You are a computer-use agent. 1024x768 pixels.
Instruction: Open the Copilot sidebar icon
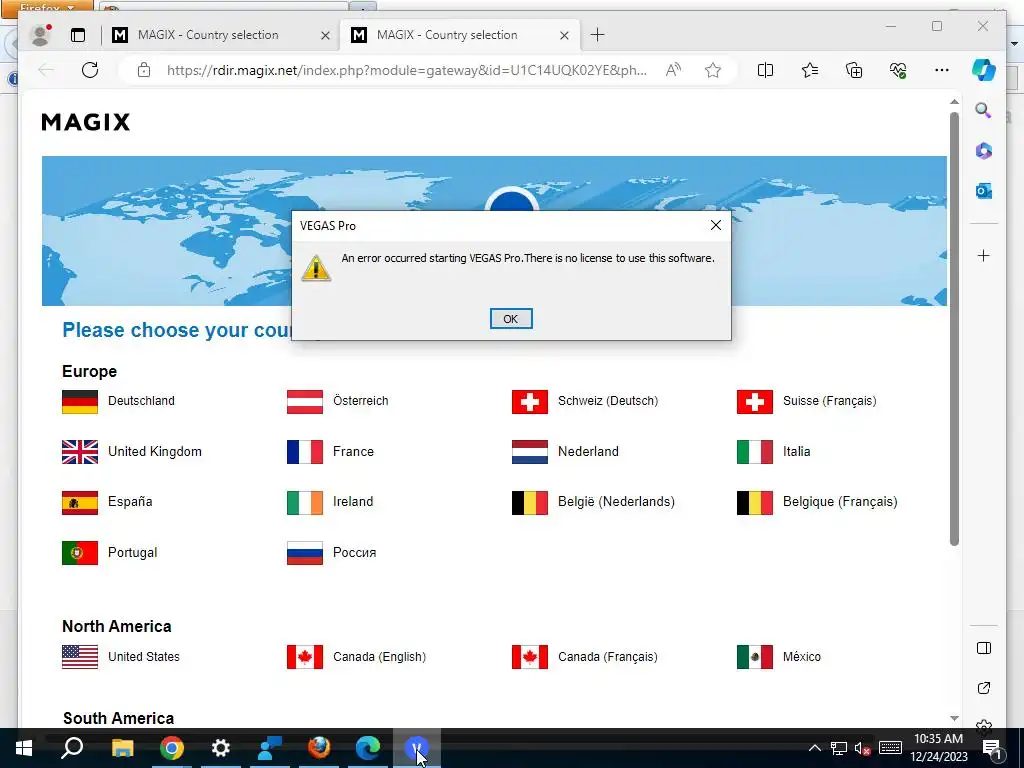tap(984, 70)
